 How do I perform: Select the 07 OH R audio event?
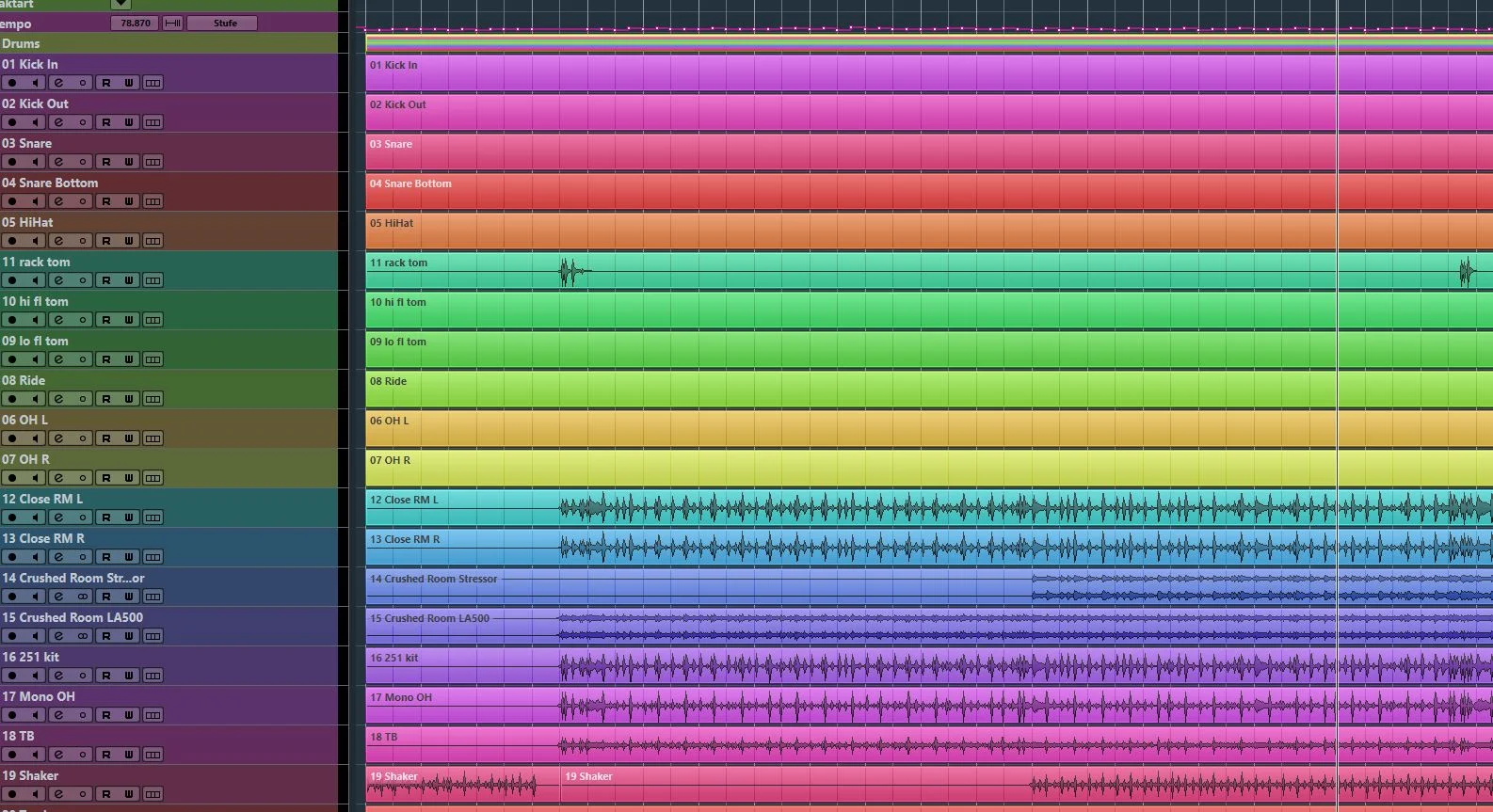929,468
